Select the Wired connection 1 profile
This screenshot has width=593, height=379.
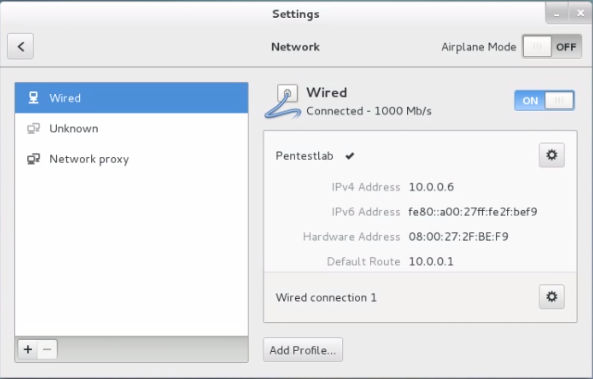pos(420,297)
